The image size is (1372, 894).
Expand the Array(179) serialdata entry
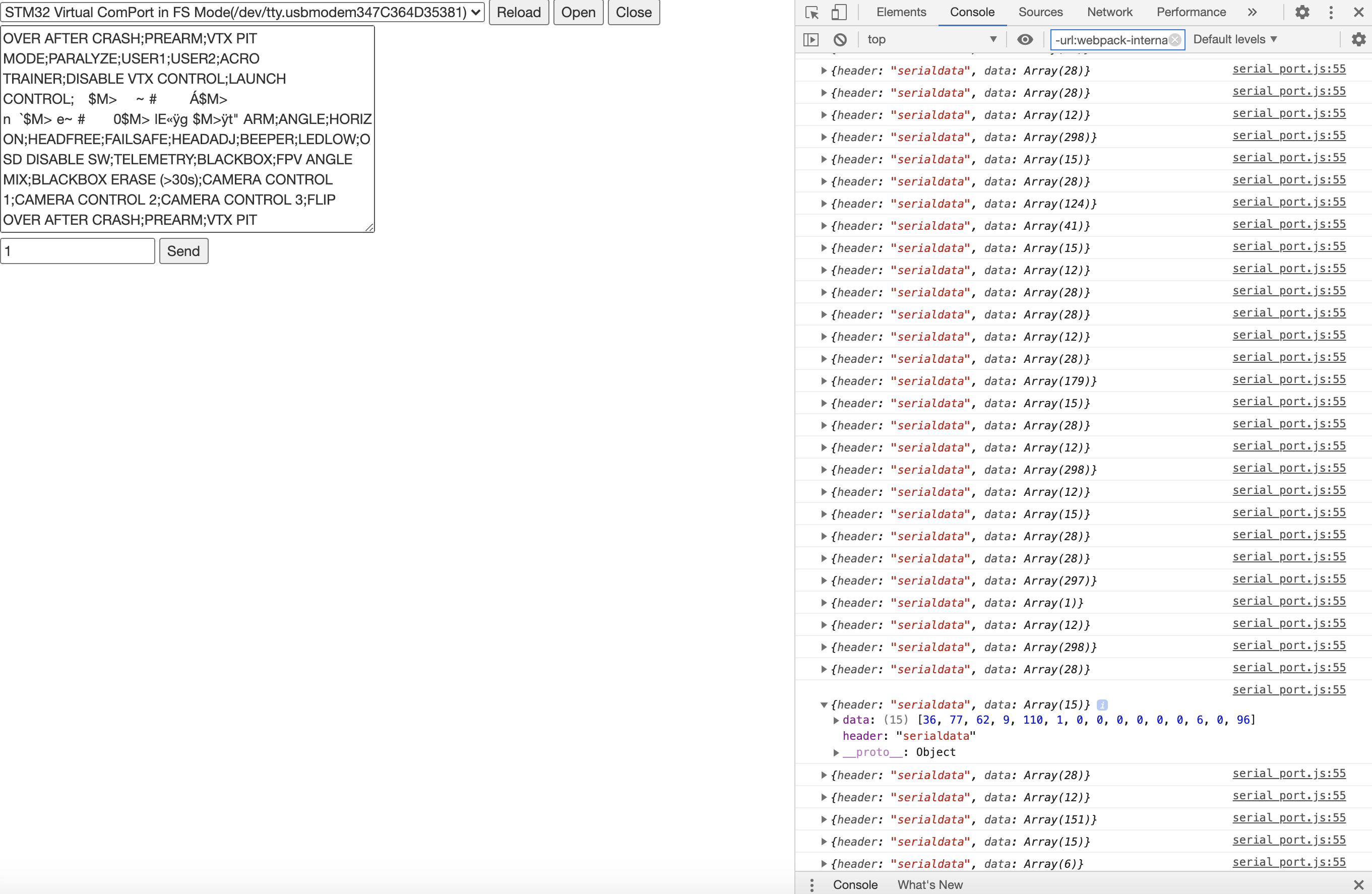[824, 381]
